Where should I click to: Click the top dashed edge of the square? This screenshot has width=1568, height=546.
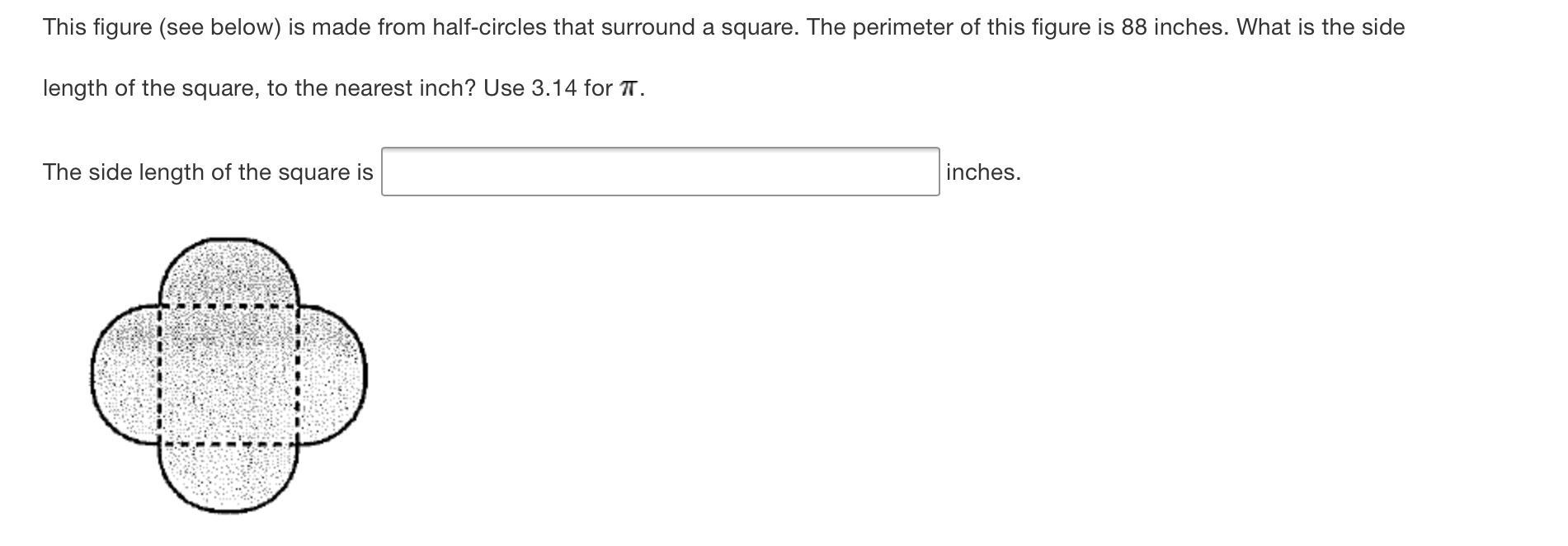click(228, 307)
